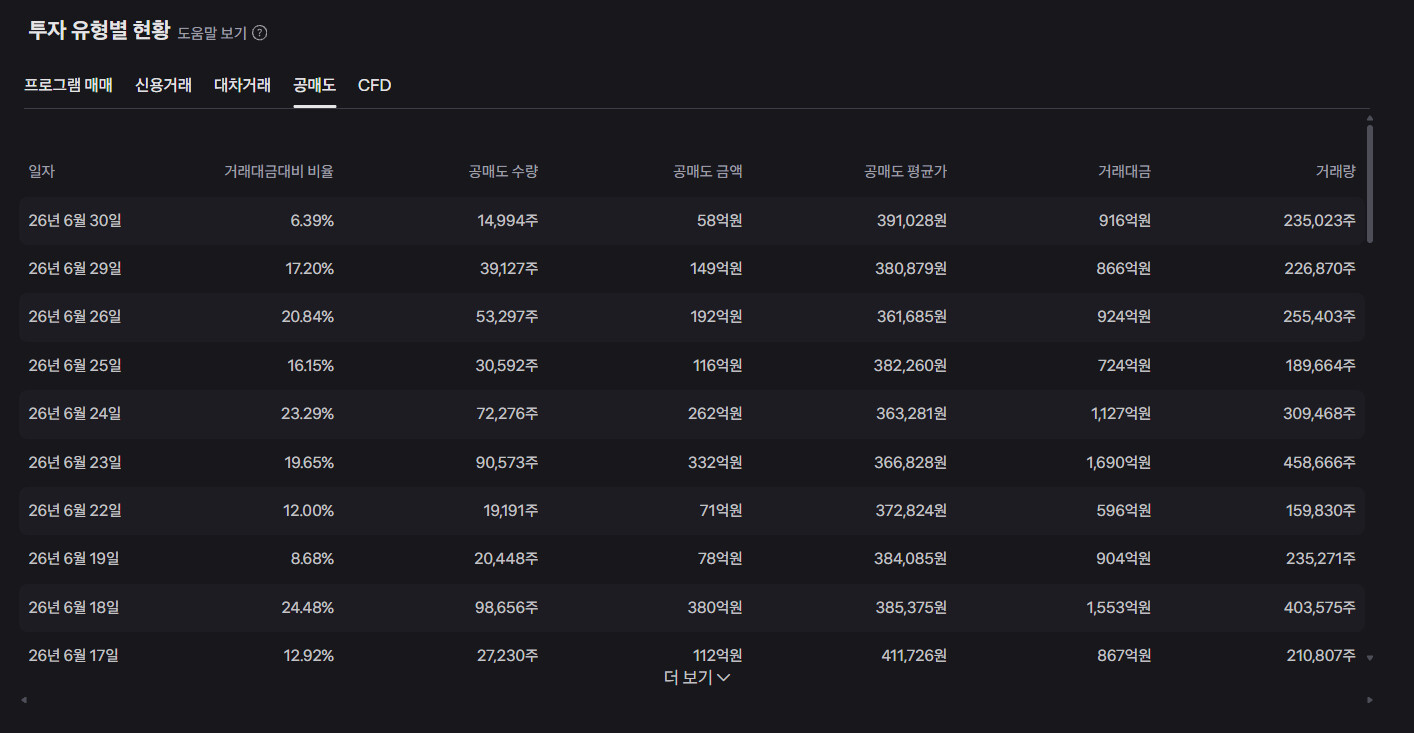Click the 210,807주 trading volume cell
The image size is (1414, 733).
pyautogui.click(x=1321, y=655)
